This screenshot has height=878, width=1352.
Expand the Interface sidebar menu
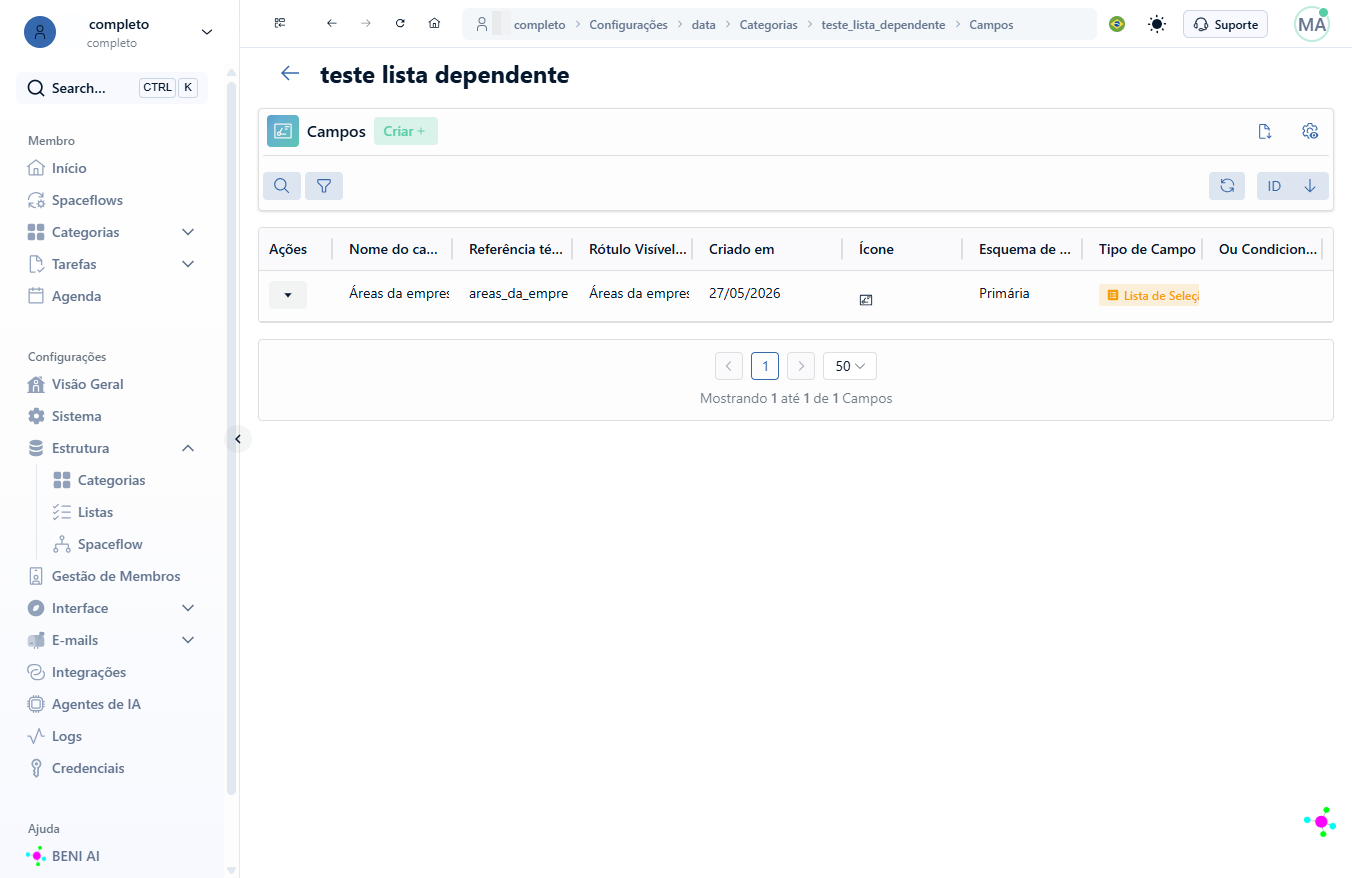point(188,608)
